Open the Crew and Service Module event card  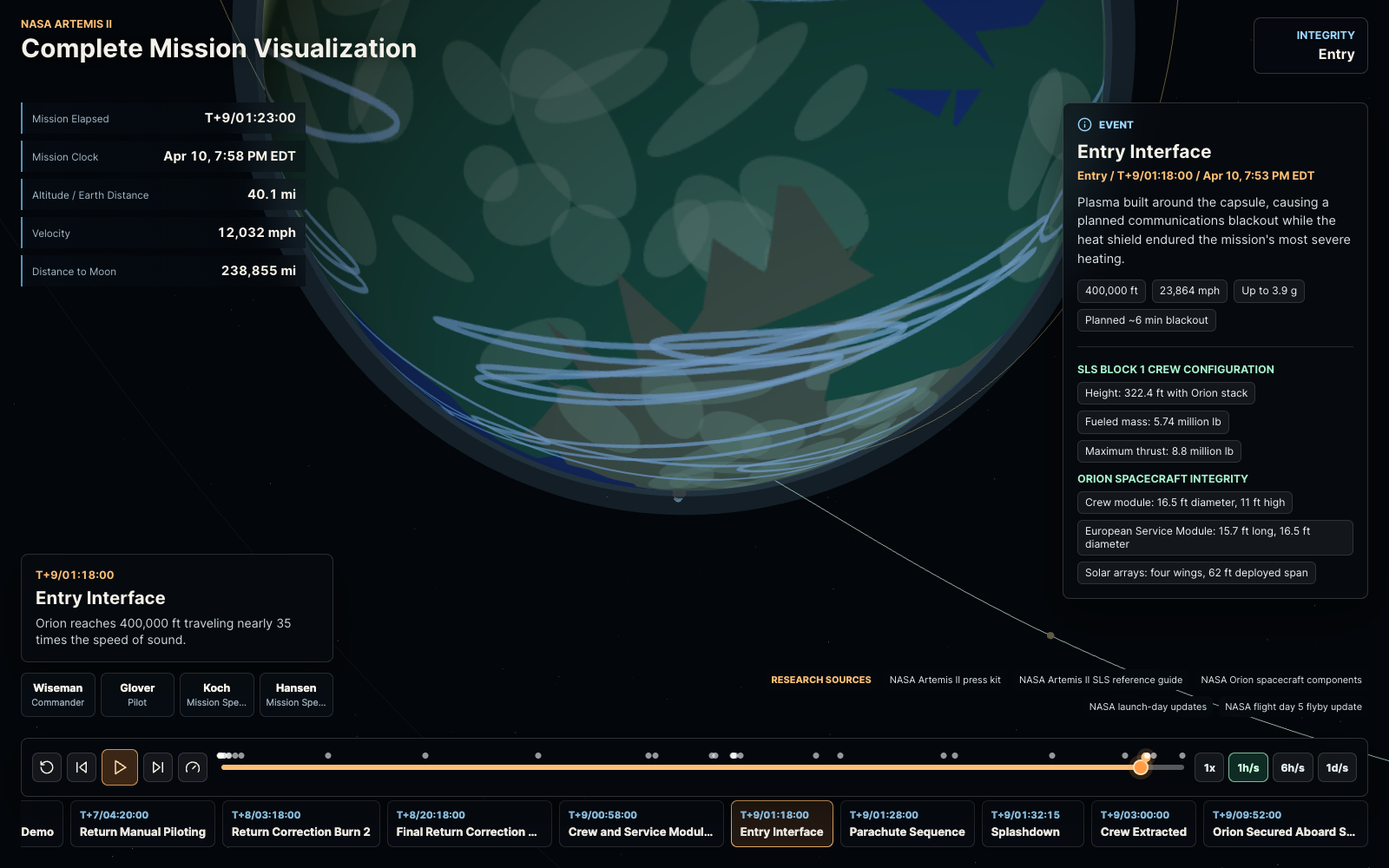click(641, 824)
